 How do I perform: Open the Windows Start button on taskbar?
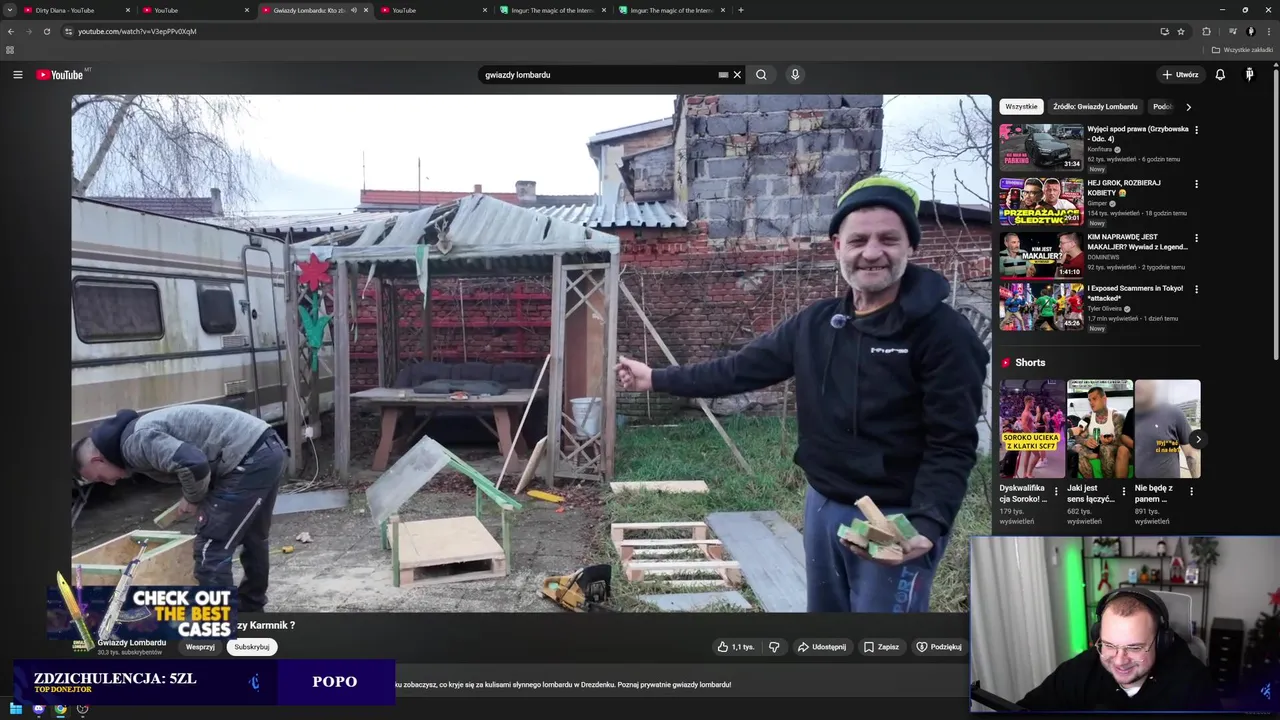click(x=17, y=709)
